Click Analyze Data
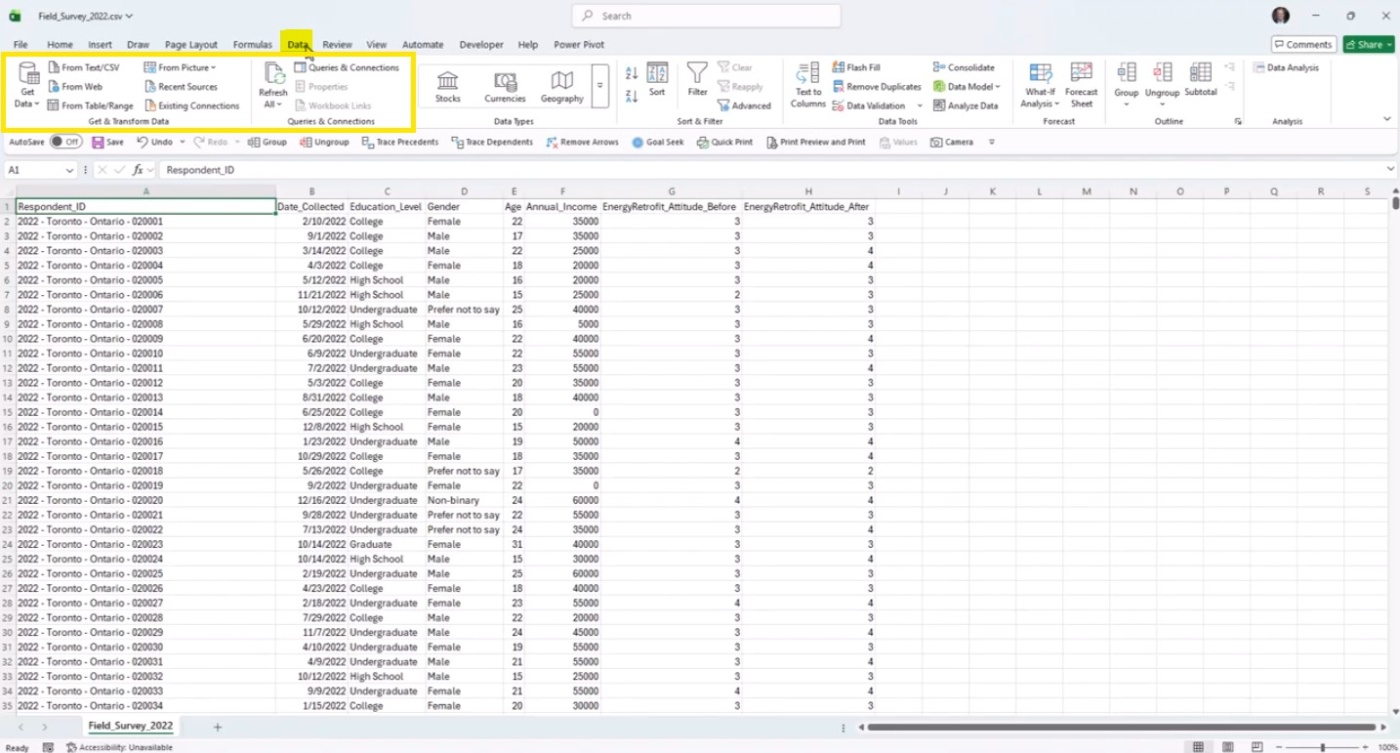The height and width of the screenshot is (753, 1400). coord(966,106)
